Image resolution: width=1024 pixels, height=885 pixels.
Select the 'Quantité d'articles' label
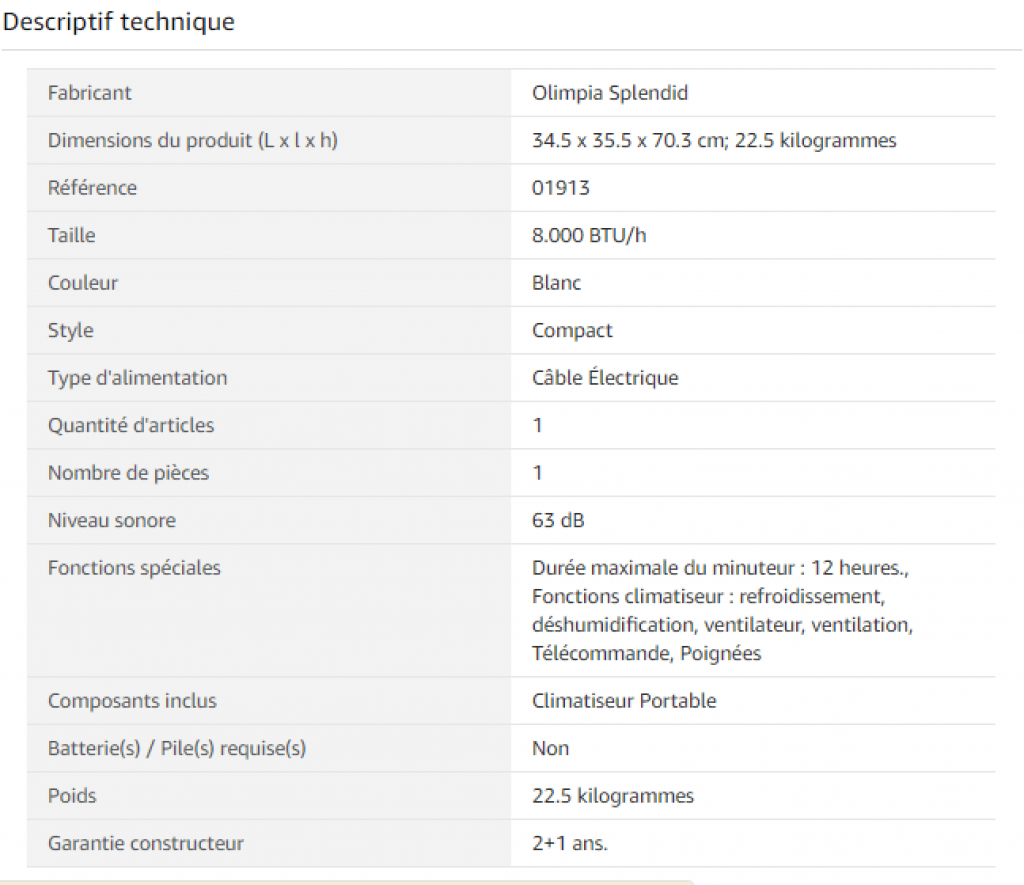click(131, 425)
